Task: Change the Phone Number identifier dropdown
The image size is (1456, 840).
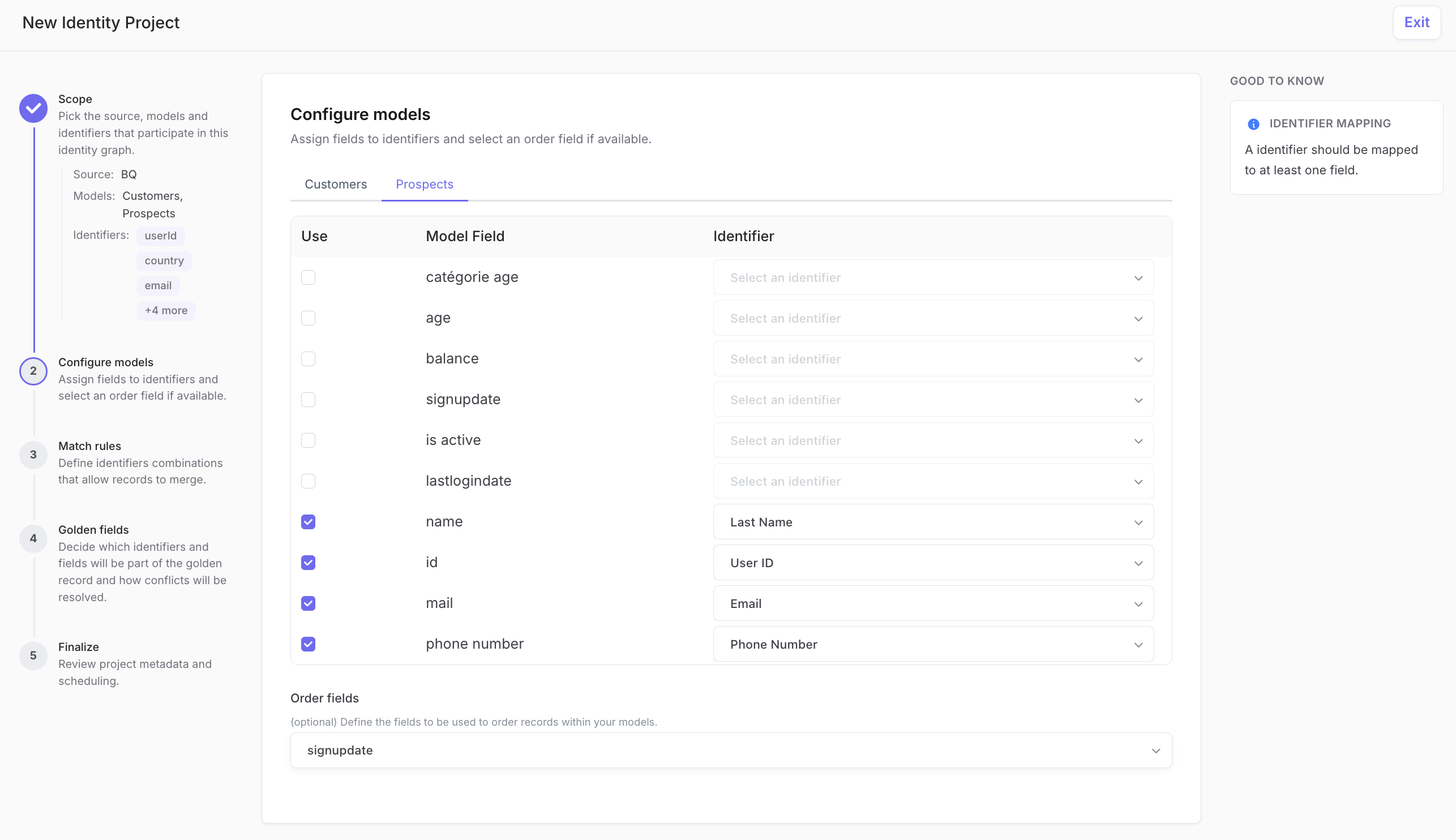Action: (x=933, y=644)
